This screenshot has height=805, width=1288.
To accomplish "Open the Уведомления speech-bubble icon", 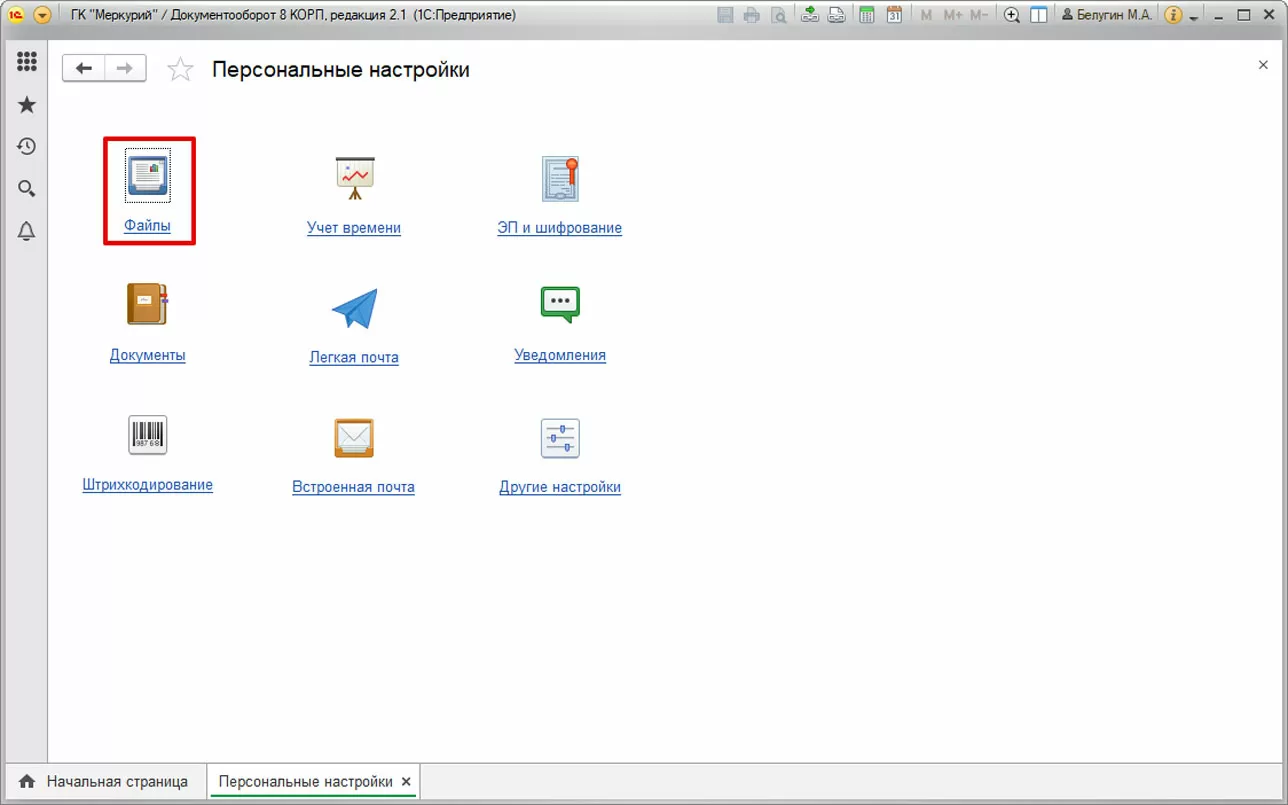I will pos(560,304).
